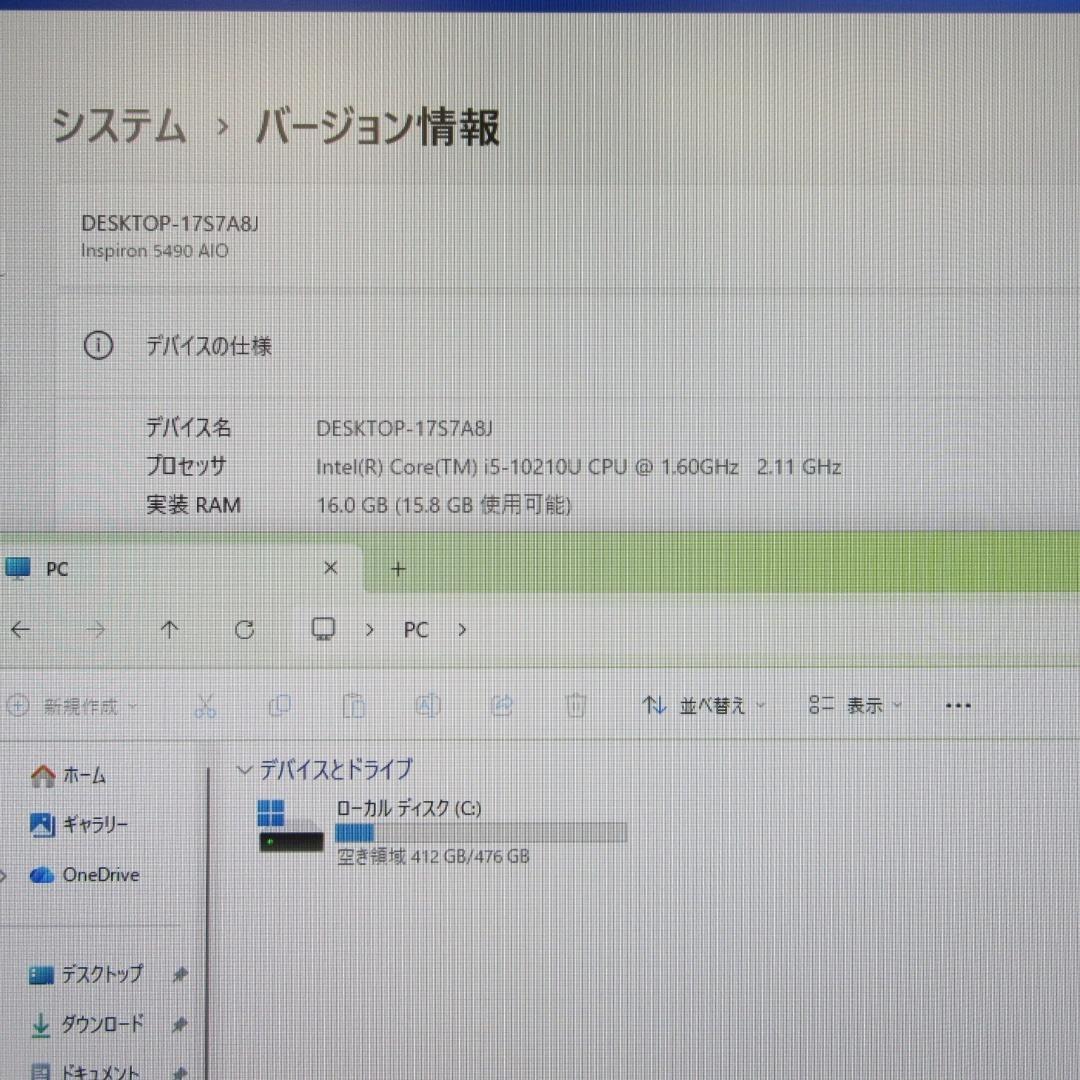Click the Copy icon in toolbar

(280, 705)
